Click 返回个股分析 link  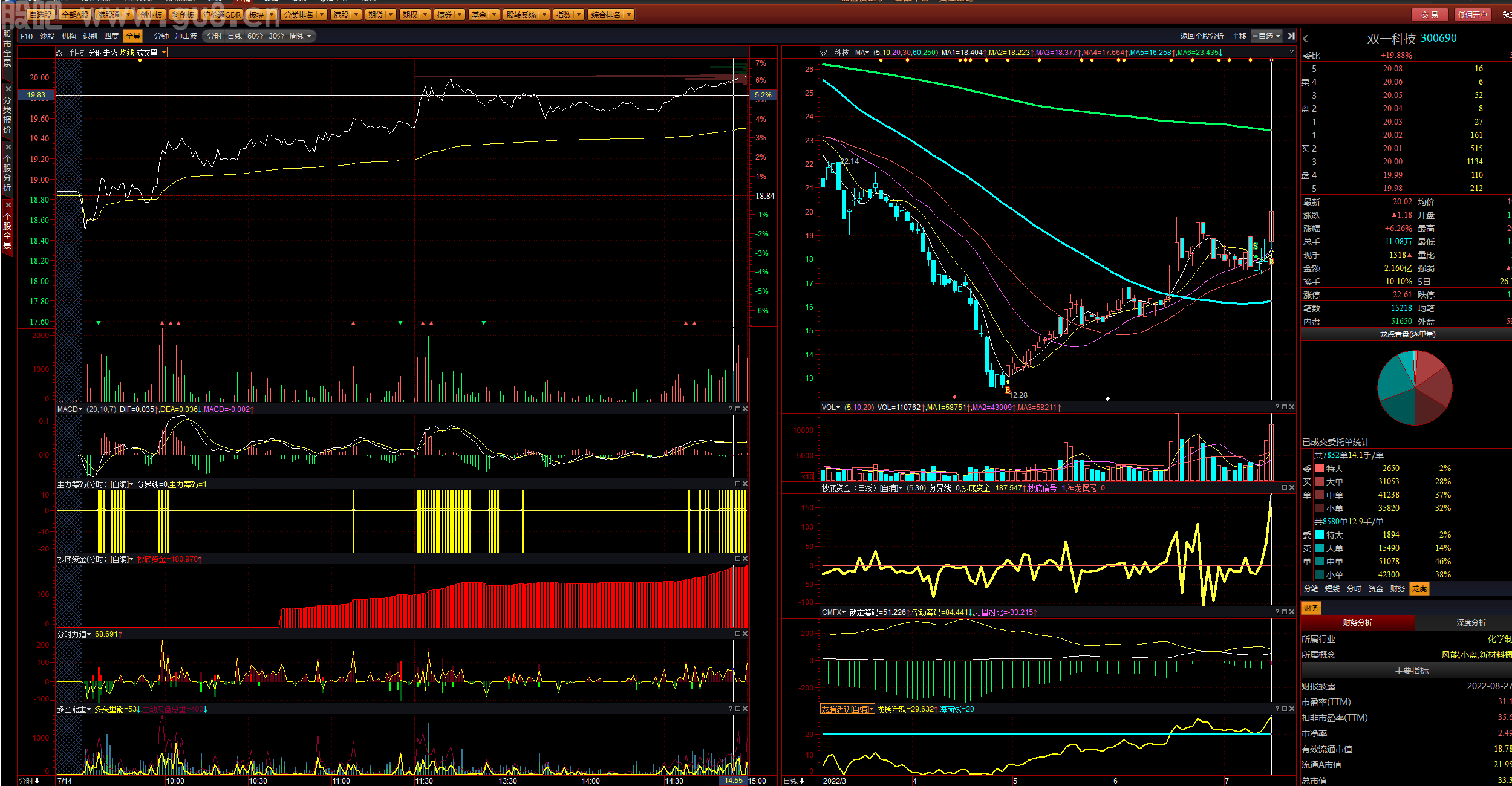click(x=1202, y=36)
